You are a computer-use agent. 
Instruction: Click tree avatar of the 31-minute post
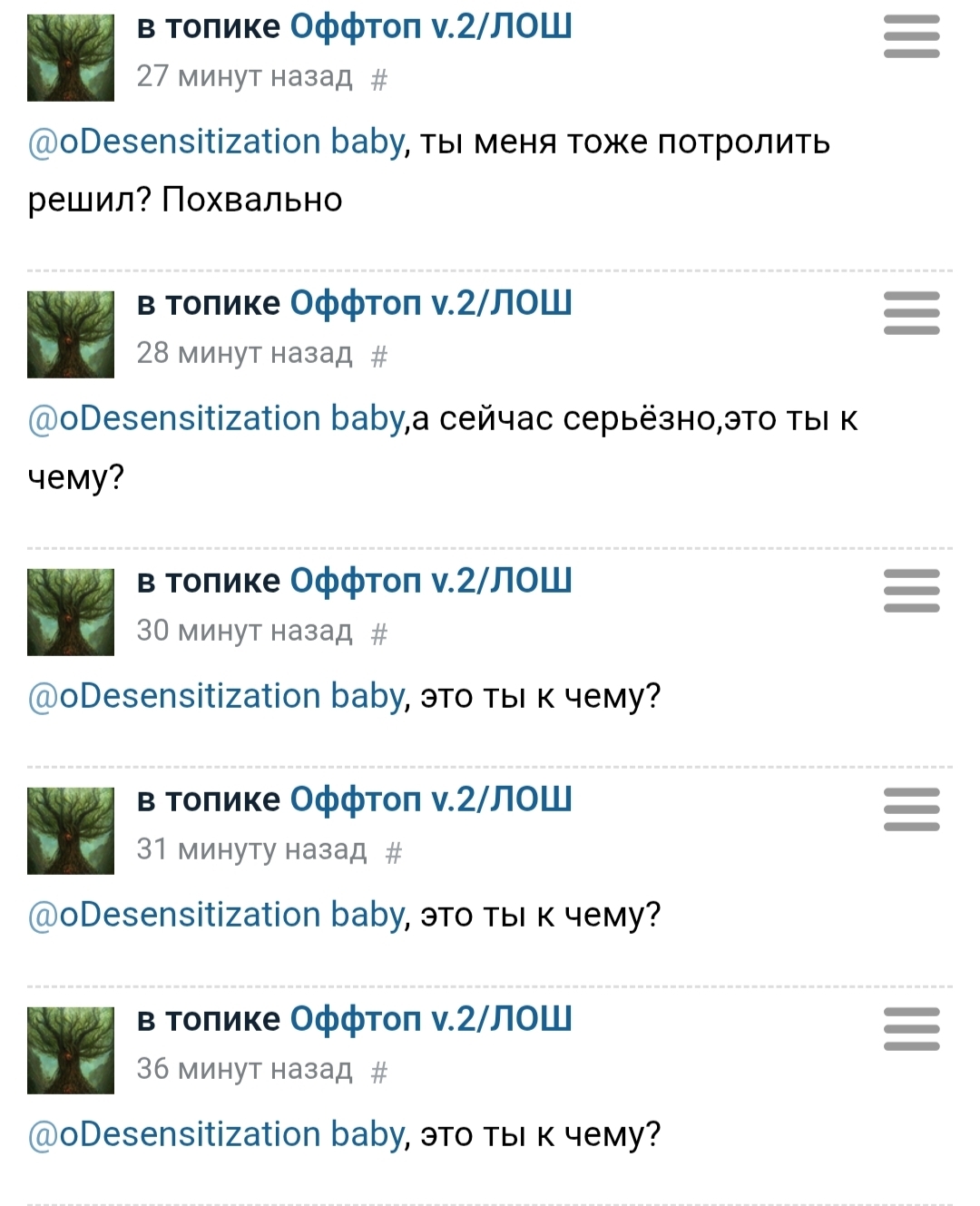(71, 830)
